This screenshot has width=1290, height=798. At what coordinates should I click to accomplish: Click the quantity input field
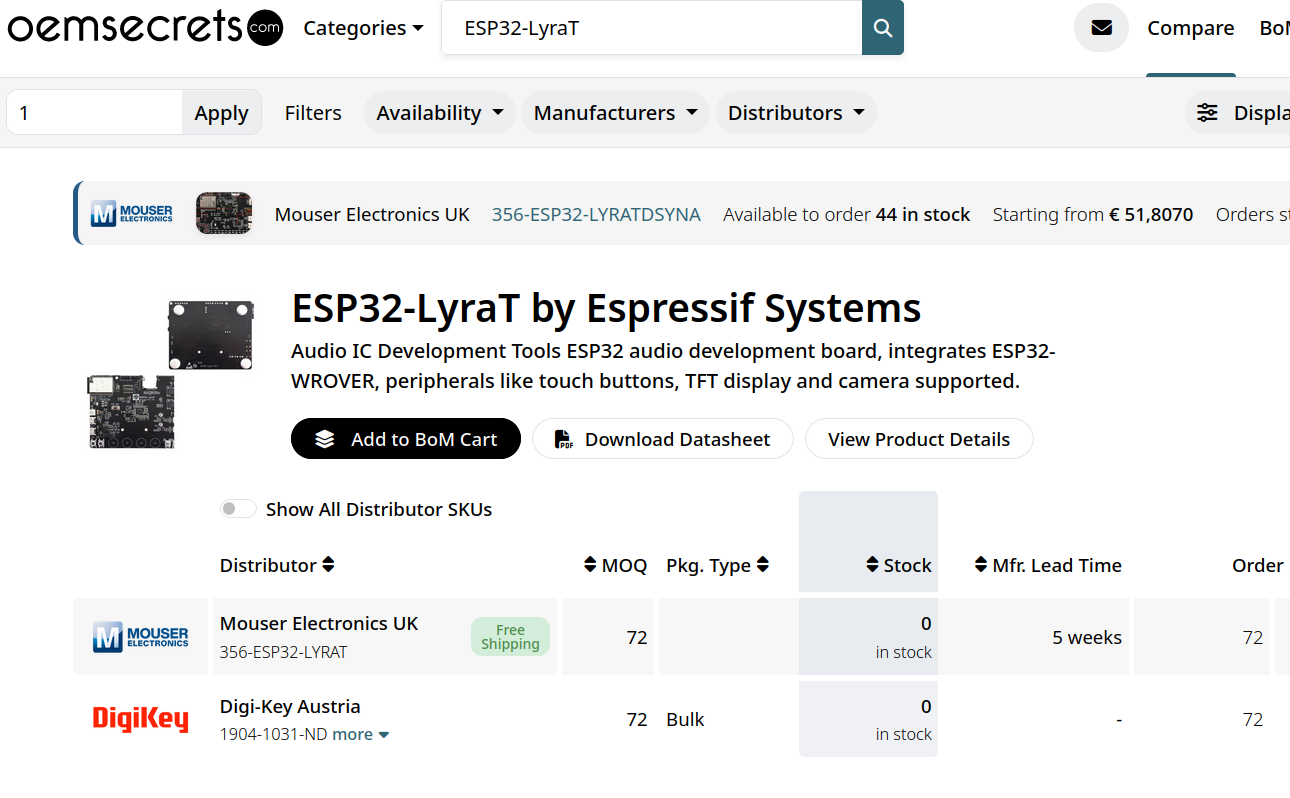tap(94, 113)
